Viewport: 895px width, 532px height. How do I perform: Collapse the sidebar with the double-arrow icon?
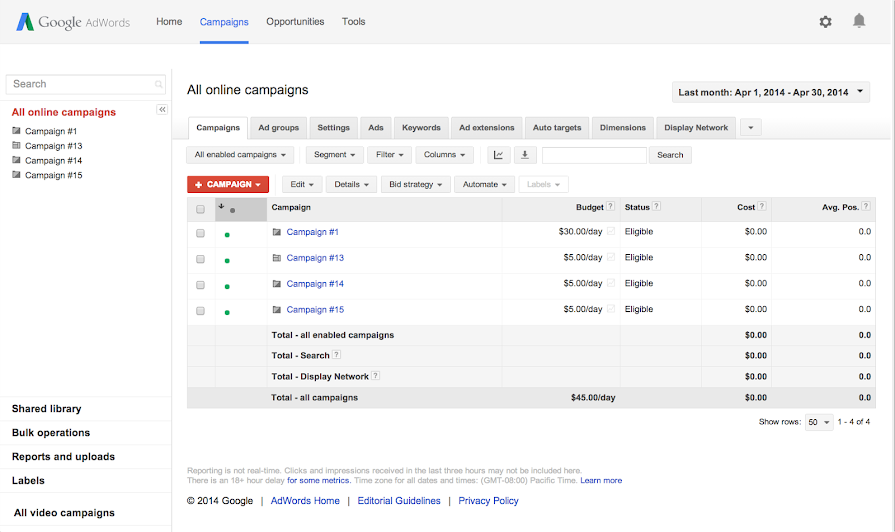tap(162, 109)
